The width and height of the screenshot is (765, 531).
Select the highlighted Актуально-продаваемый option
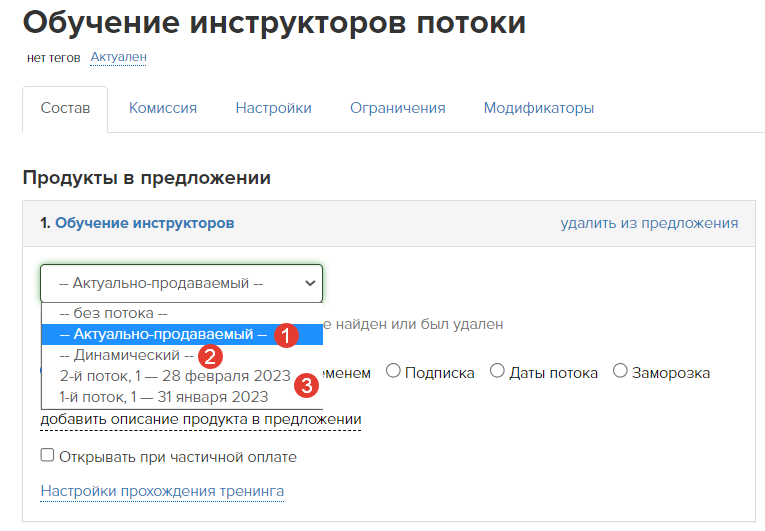(181, 334)
